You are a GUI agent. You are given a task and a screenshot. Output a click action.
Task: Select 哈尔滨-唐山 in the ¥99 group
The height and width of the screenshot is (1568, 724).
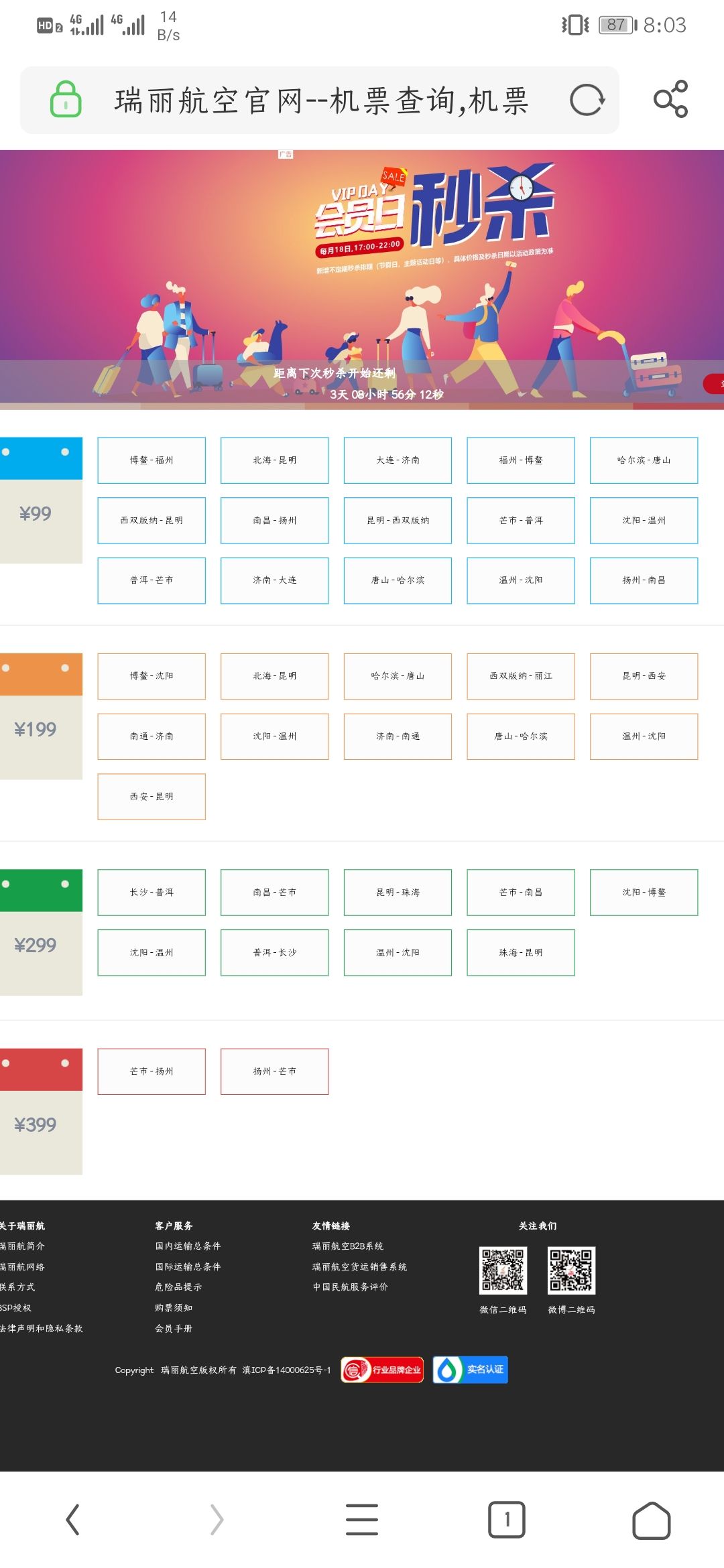tap(644, 460)
